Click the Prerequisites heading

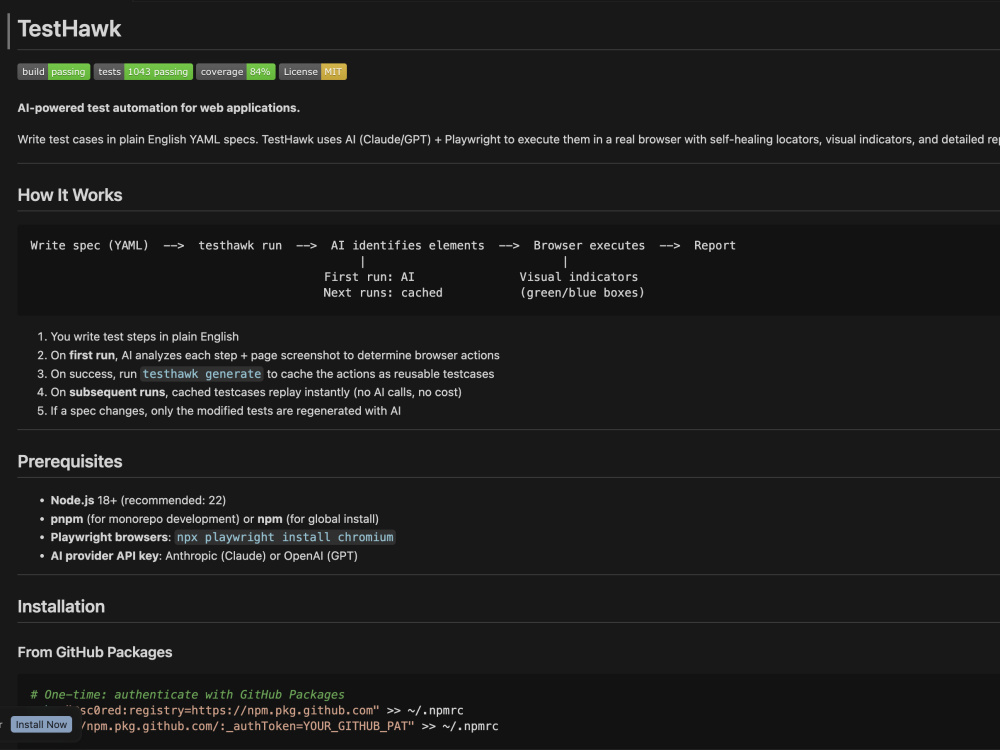point(70,461)
